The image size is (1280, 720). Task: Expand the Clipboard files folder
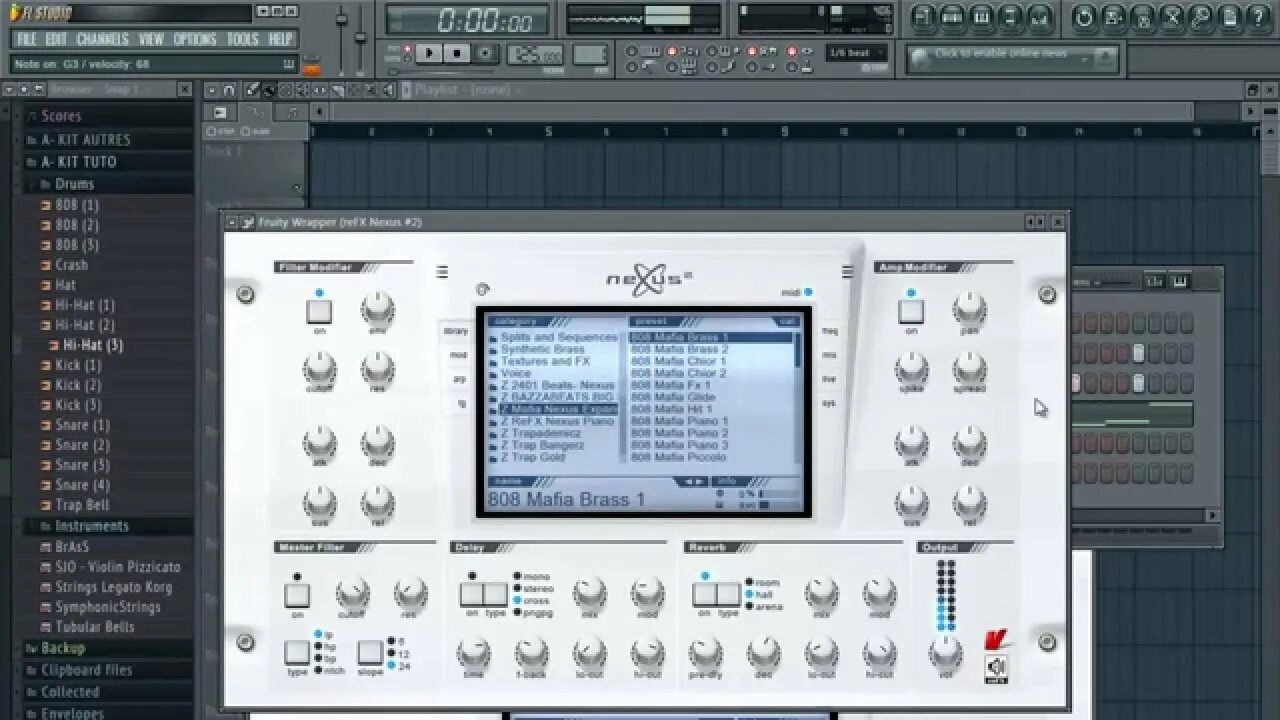coord(86,670)
